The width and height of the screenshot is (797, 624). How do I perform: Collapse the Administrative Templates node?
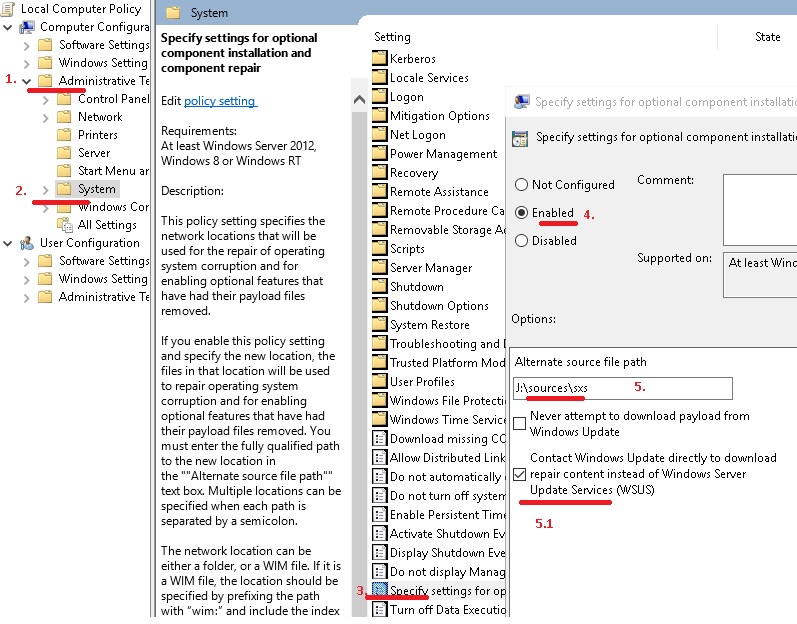click(x=27, y=81)
